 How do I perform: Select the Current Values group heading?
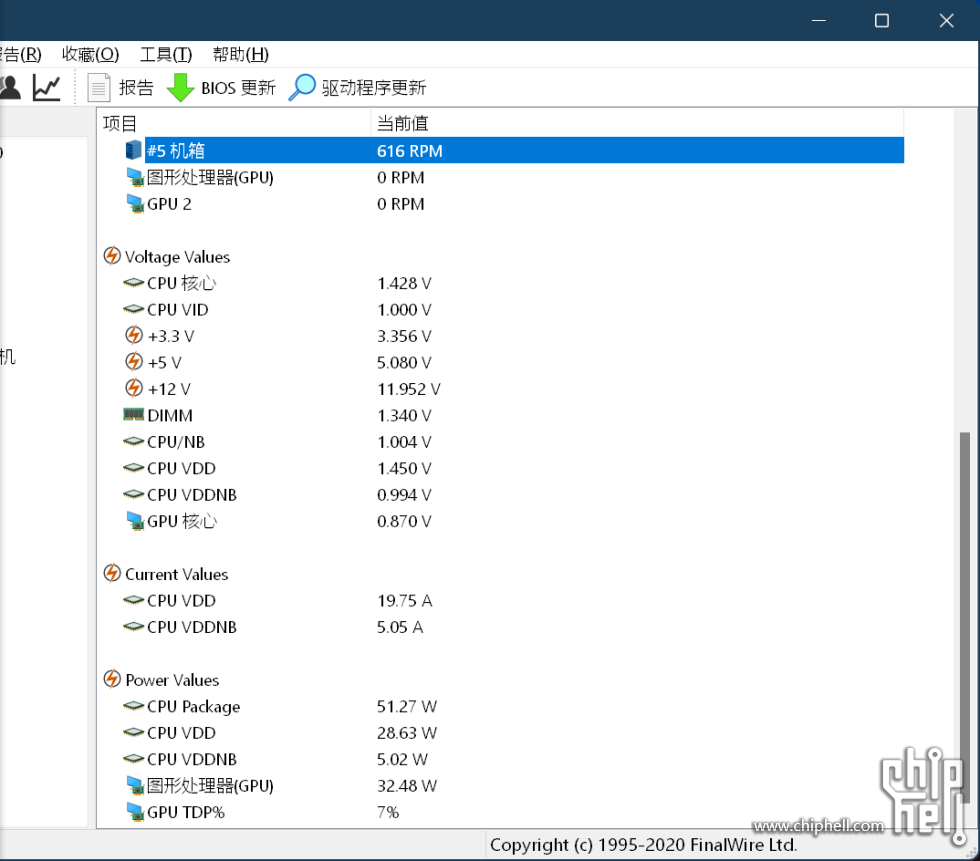point(177,574)
